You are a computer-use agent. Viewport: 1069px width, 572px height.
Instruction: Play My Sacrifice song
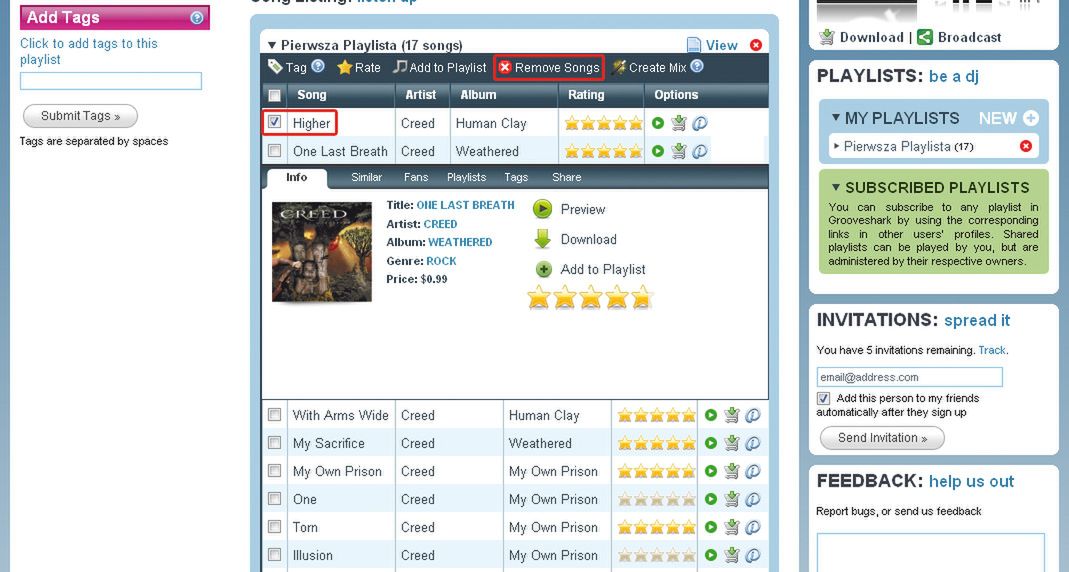coord(711,443)
